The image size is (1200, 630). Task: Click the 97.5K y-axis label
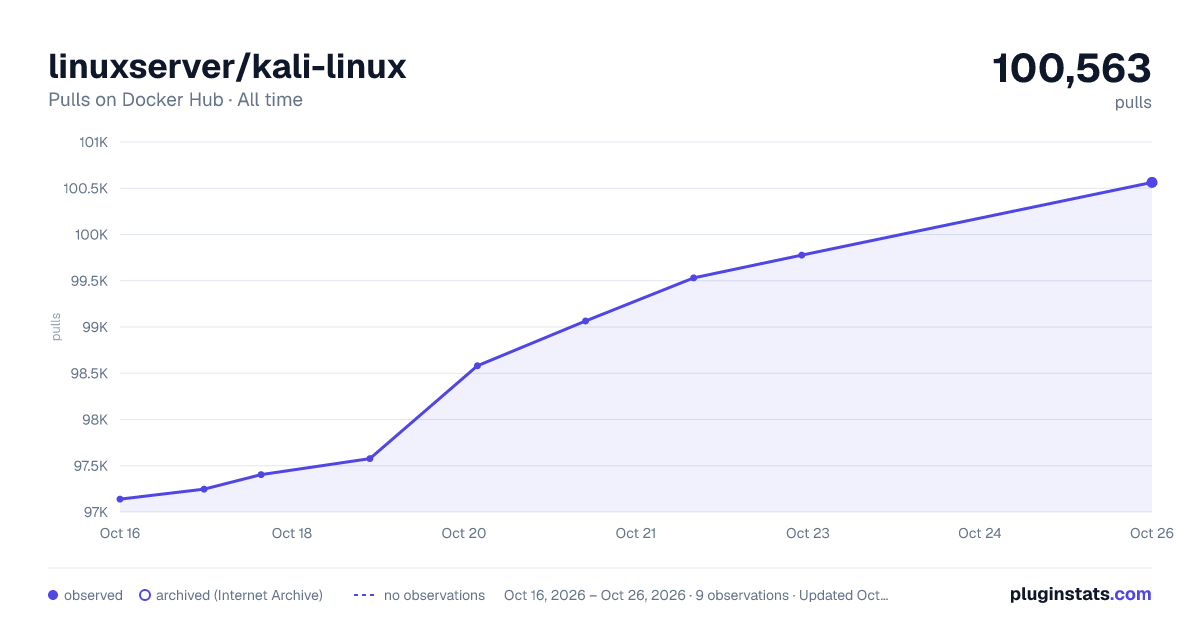[x=89, y=466]
